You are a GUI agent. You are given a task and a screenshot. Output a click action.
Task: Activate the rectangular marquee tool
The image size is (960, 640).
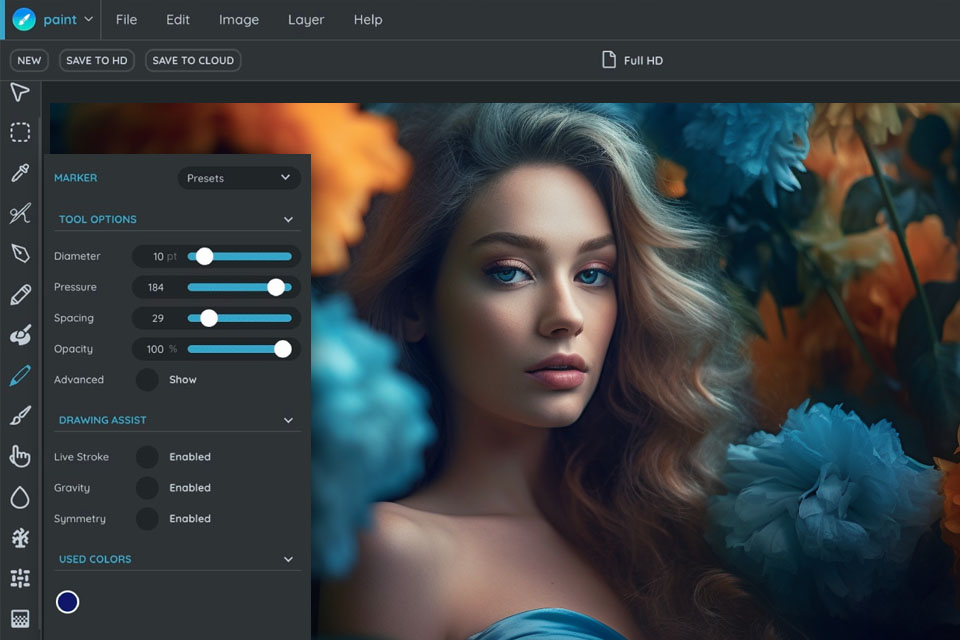(x=19, y=132)
